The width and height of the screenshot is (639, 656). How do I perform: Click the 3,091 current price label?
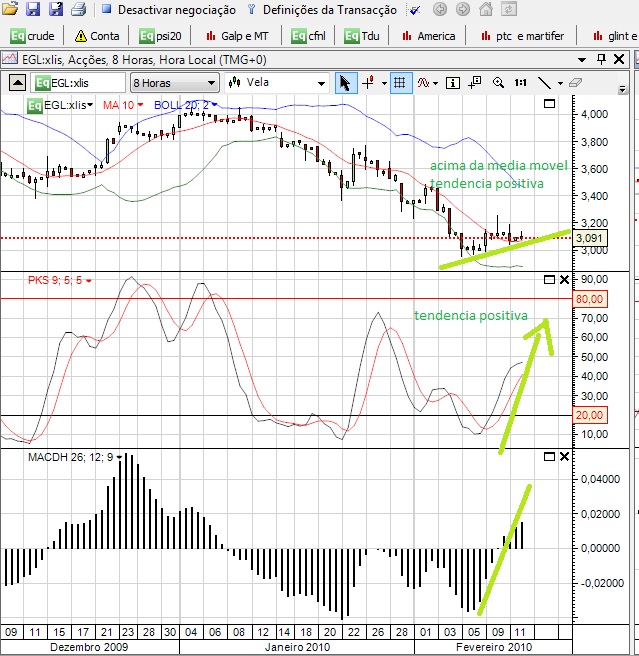click(589, 238)
